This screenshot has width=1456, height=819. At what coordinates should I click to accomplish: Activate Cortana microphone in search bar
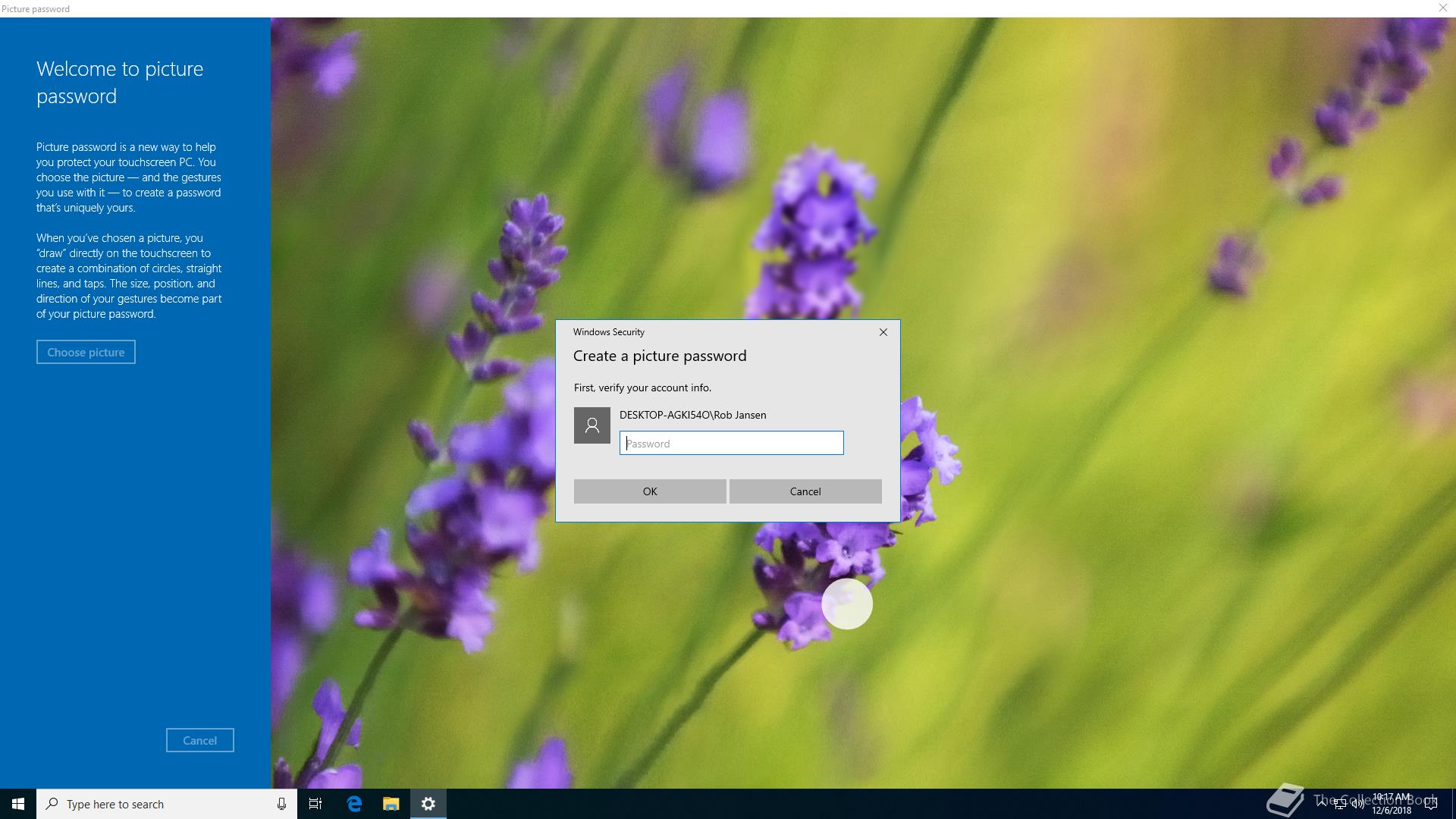coord(281,804)
